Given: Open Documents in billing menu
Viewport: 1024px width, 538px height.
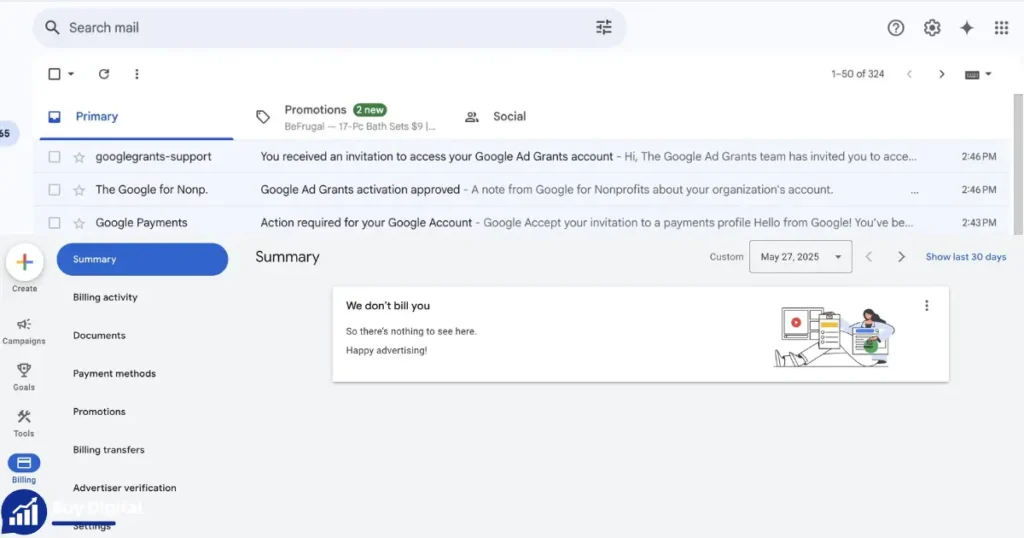Looking at the screenshot, I should coord(99,336).
